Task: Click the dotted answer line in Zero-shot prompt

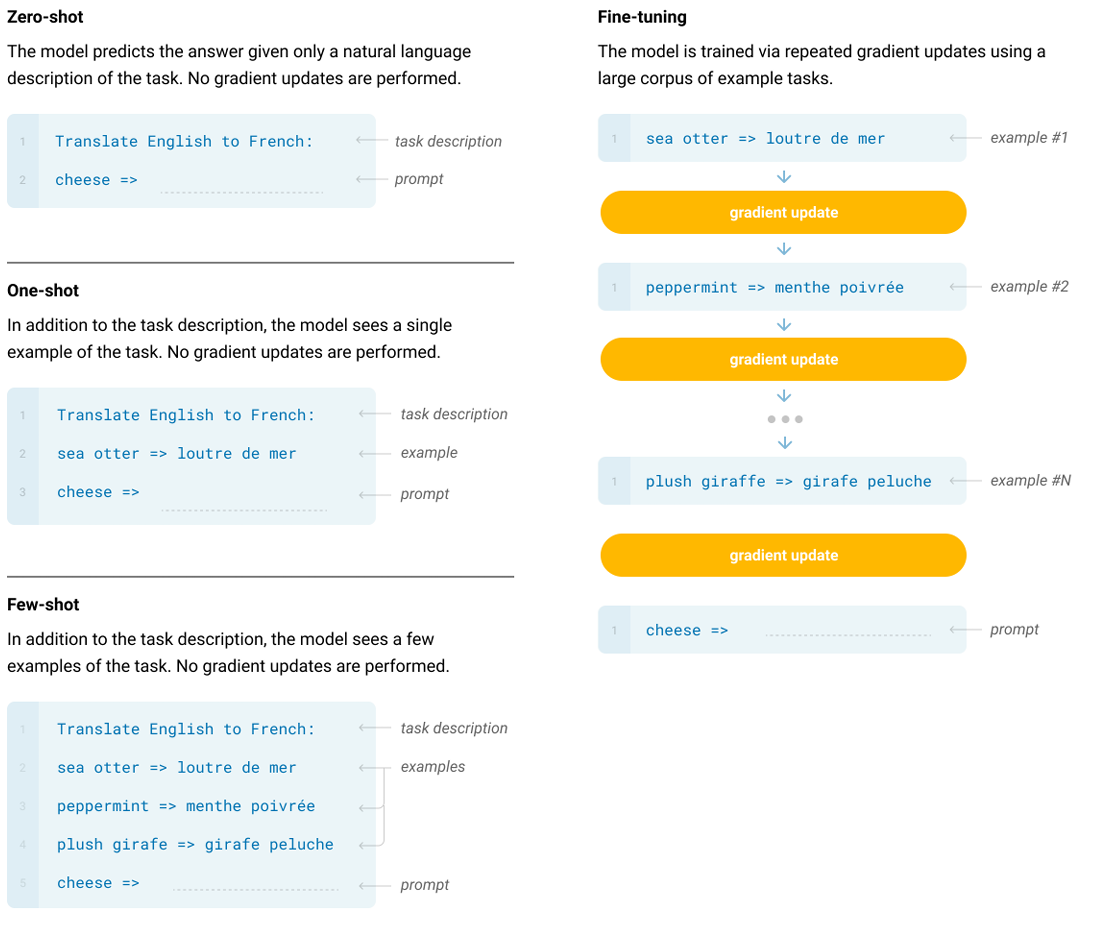Action: click(242, 192)
